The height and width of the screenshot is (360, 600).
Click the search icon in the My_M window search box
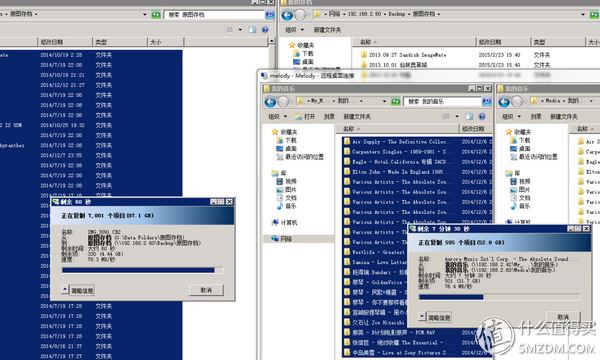(x=486, y=101)
